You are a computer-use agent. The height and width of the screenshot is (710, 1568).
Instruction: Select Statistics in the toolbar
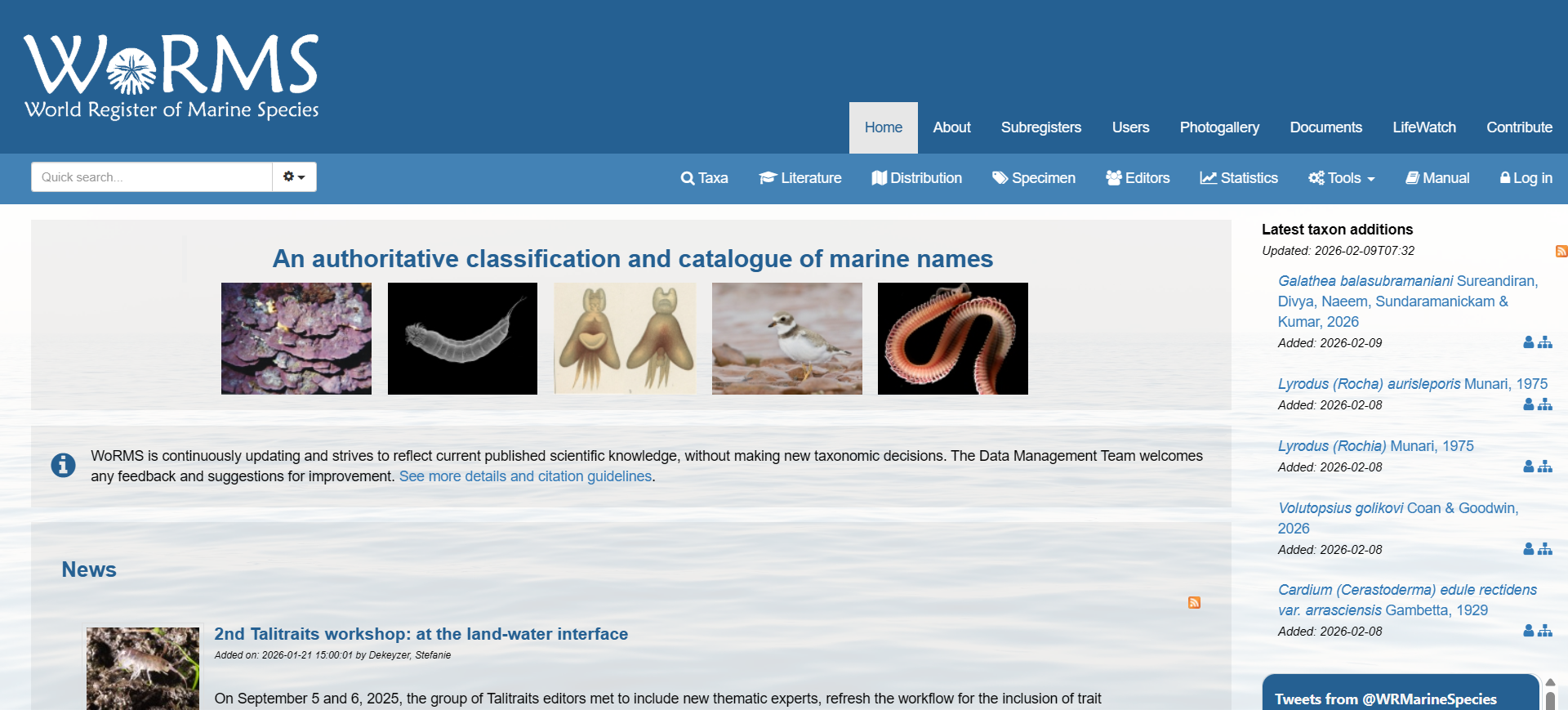click(x=1239, y=178)
